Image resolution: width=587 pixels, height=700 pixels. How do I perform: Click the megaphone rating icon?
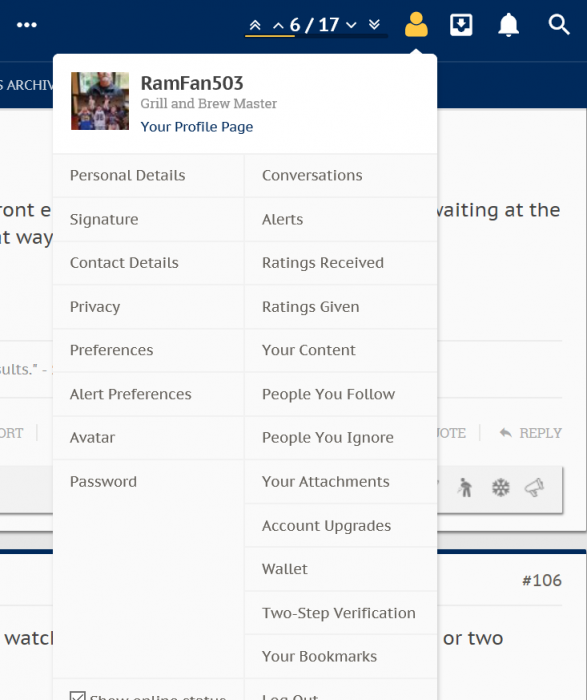point(534,488)
